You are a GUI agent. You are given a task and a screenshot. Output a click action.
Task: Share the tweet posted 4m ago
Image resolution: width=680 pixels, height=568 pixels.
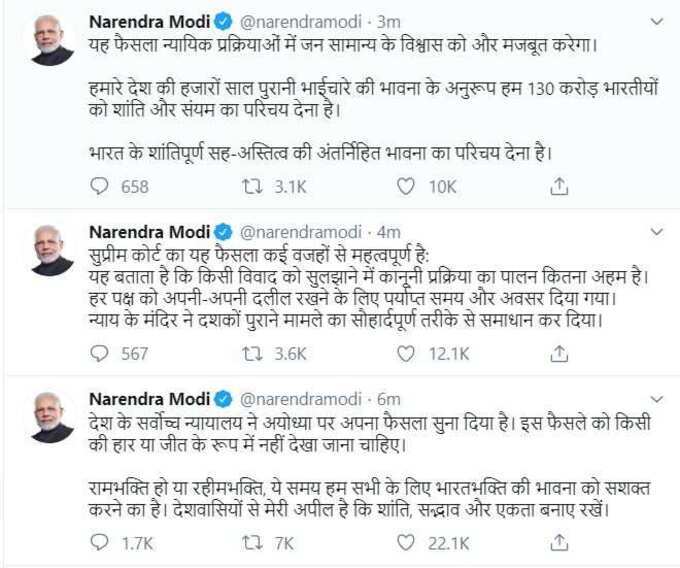point(559,353)
